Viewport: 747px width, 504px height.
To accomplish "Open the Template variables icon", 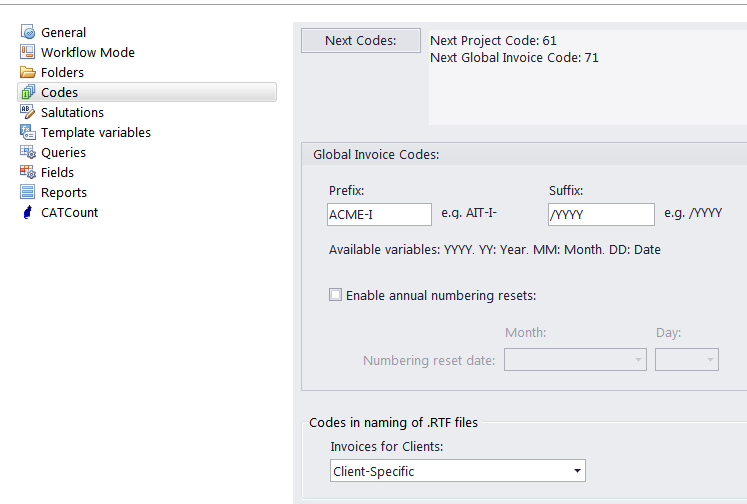I will pos(28,132).
